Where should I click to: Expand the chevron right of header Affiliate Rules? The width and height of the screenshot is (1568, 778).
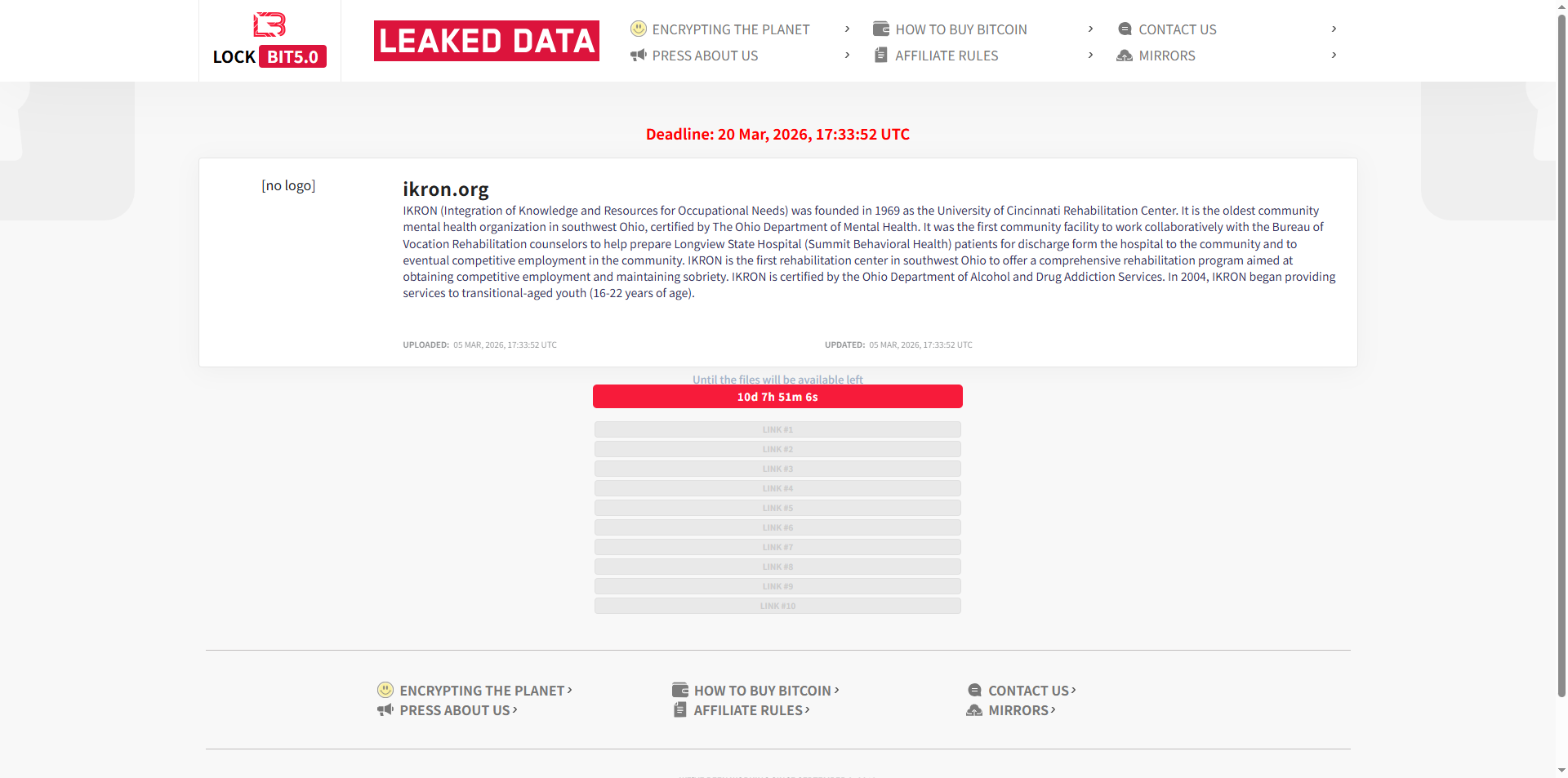1090,56
